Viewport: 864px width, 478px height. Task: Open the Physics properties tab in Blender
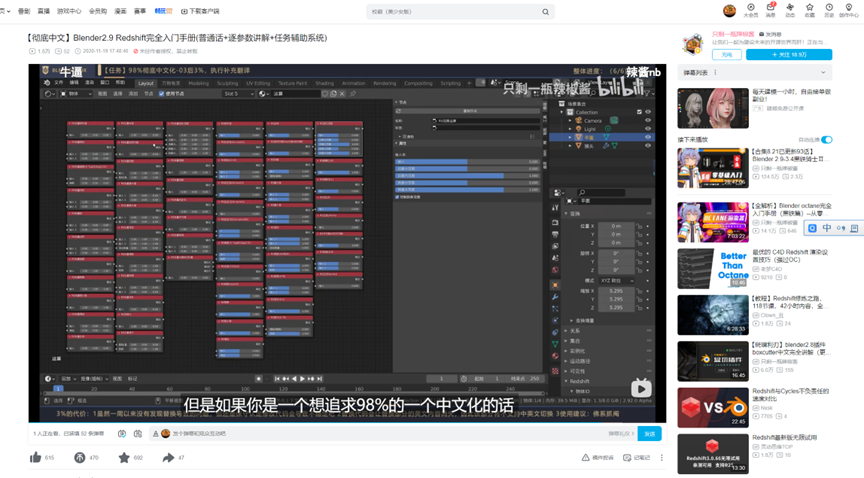555,320
